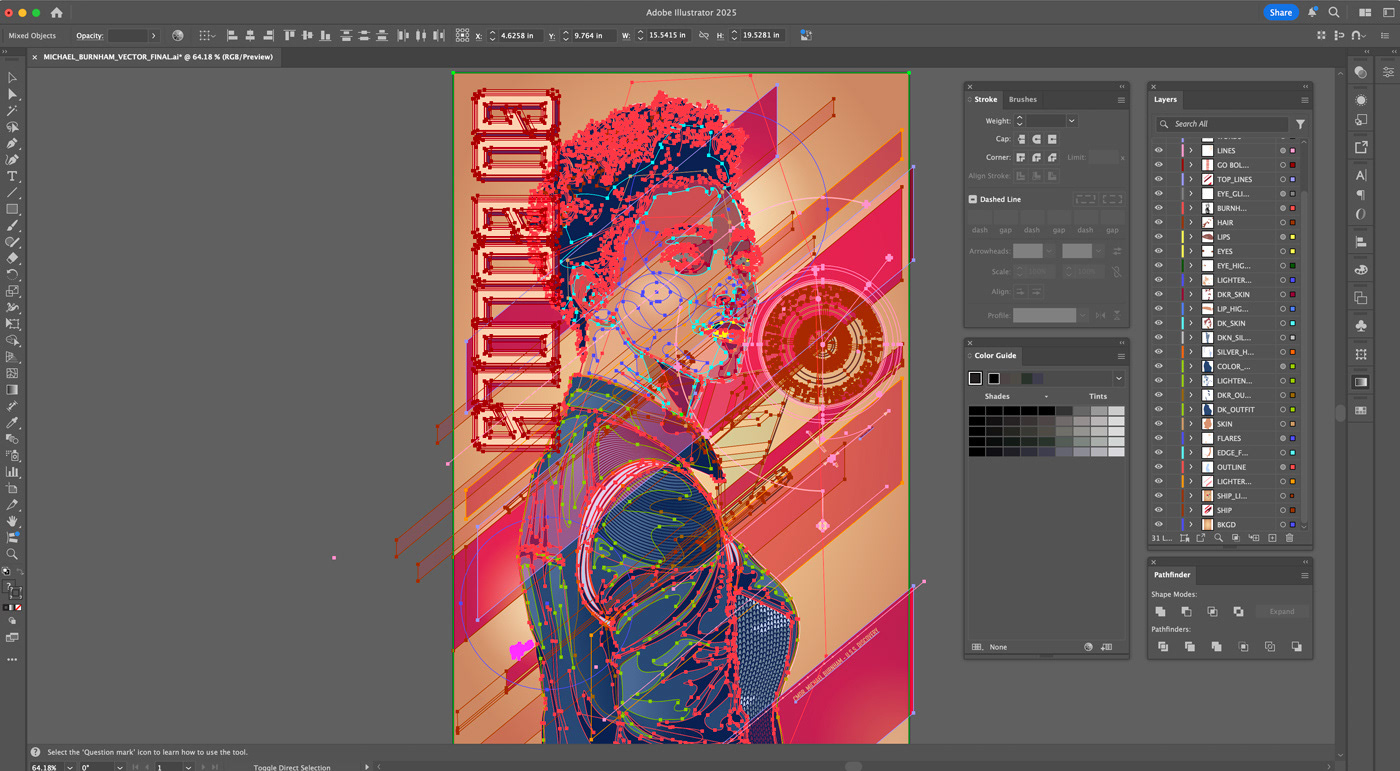Open the zoom level dropdown in status bar
The height and width of the screenshot is (771, 1400).
(69, 767)
